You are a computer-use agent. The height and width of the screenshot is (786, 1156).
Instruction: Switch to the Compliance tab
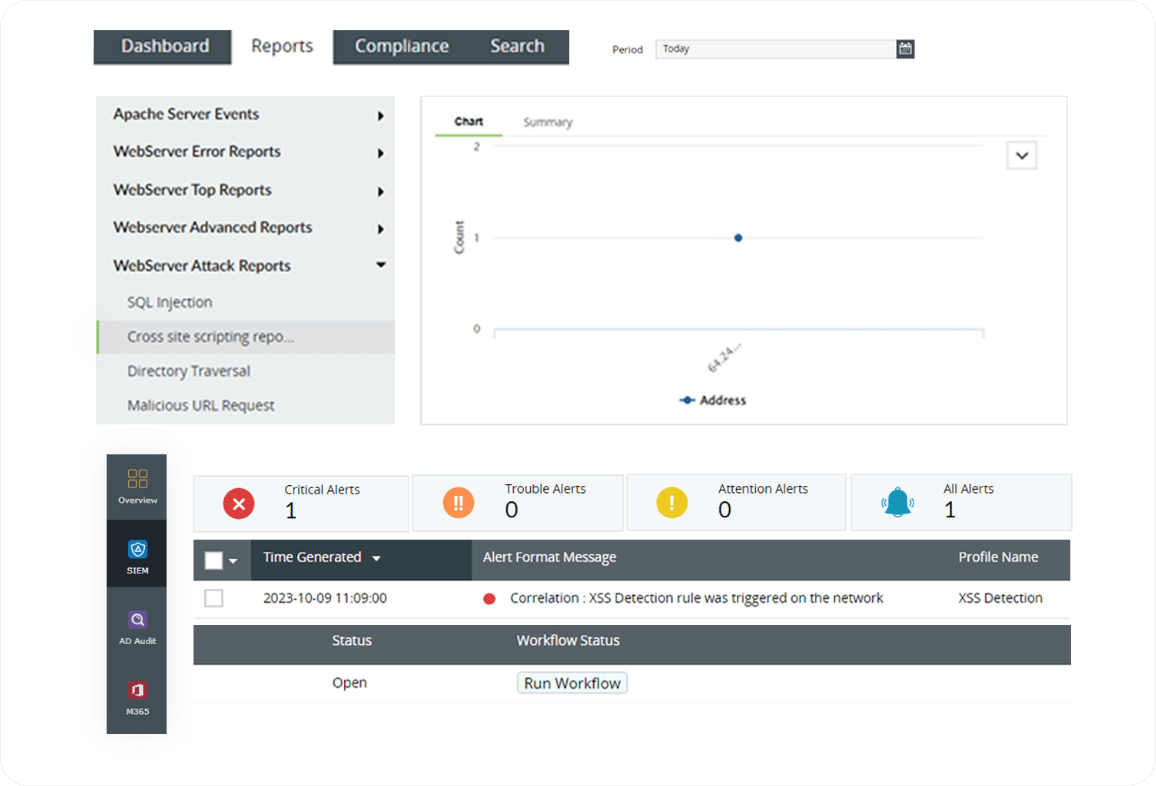pyautogui.click(x=402, y=45)
